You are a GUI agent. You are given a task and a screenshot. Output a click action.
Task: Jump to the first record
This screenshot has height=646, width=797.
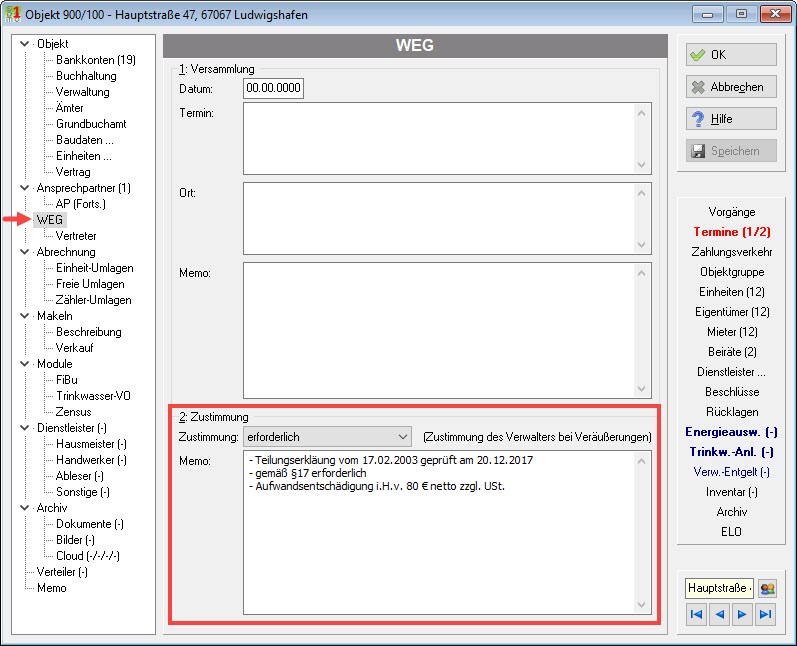(x=696, y=614)
